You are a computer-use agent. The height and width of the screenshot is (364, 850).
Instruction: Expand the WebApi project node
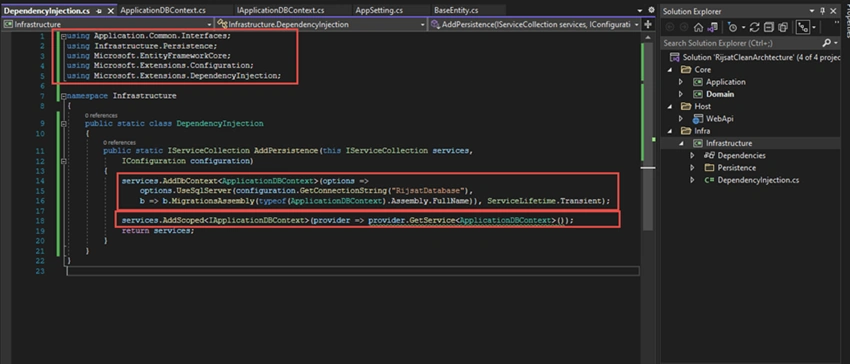pos(681,118)
